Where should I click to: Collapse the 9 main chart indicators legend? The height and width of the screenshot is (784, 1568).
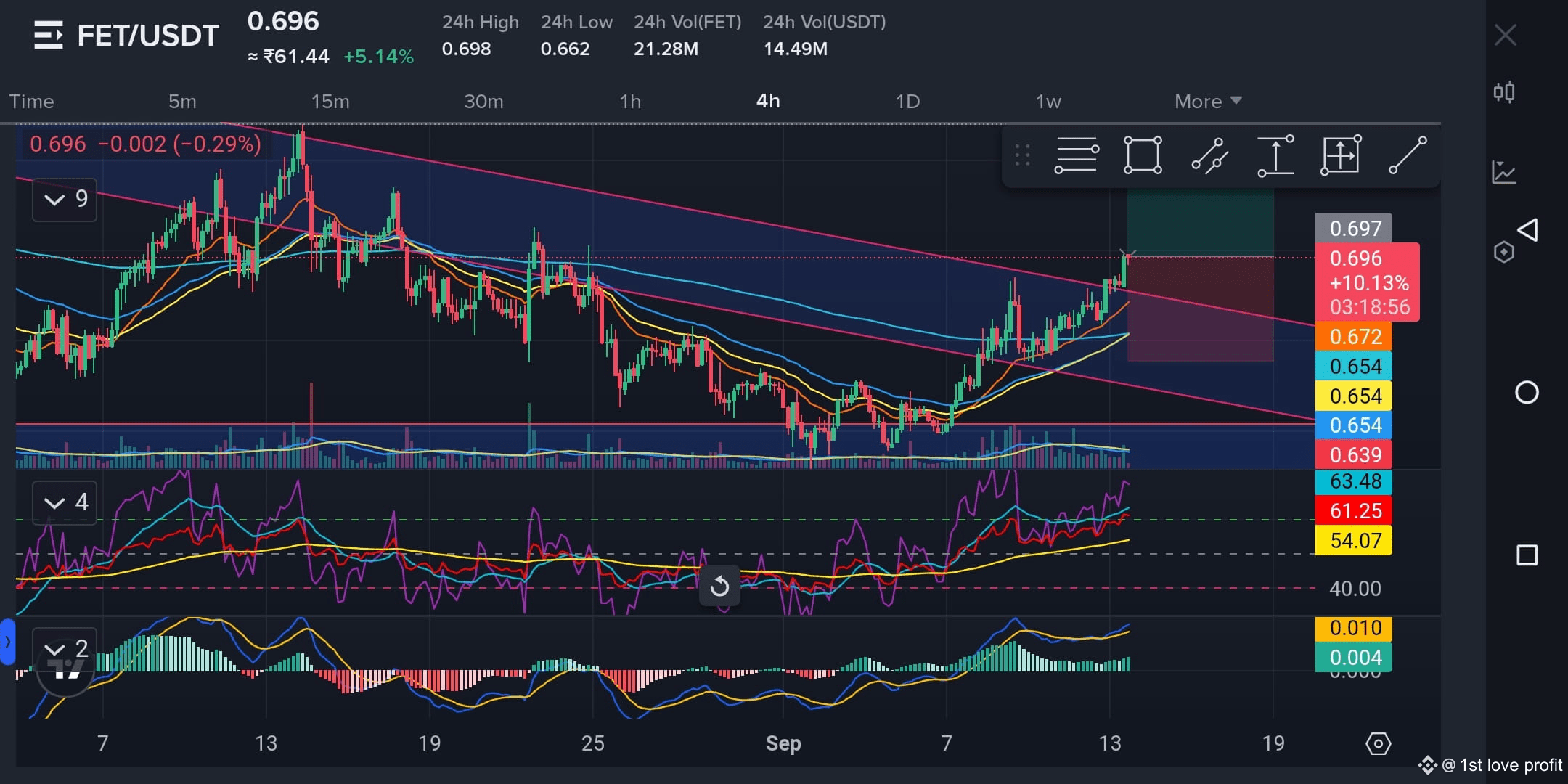(65, 199)
